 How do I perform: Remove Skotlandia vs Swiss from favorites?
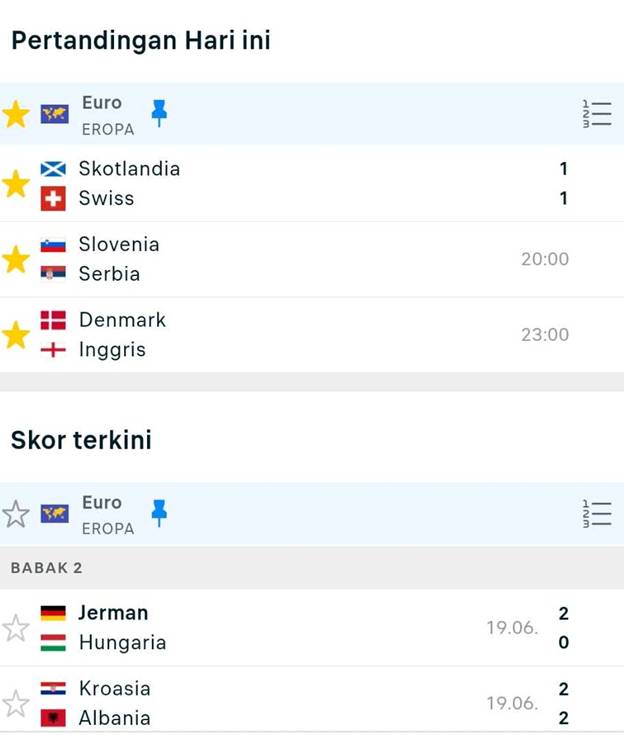[16, 184]
